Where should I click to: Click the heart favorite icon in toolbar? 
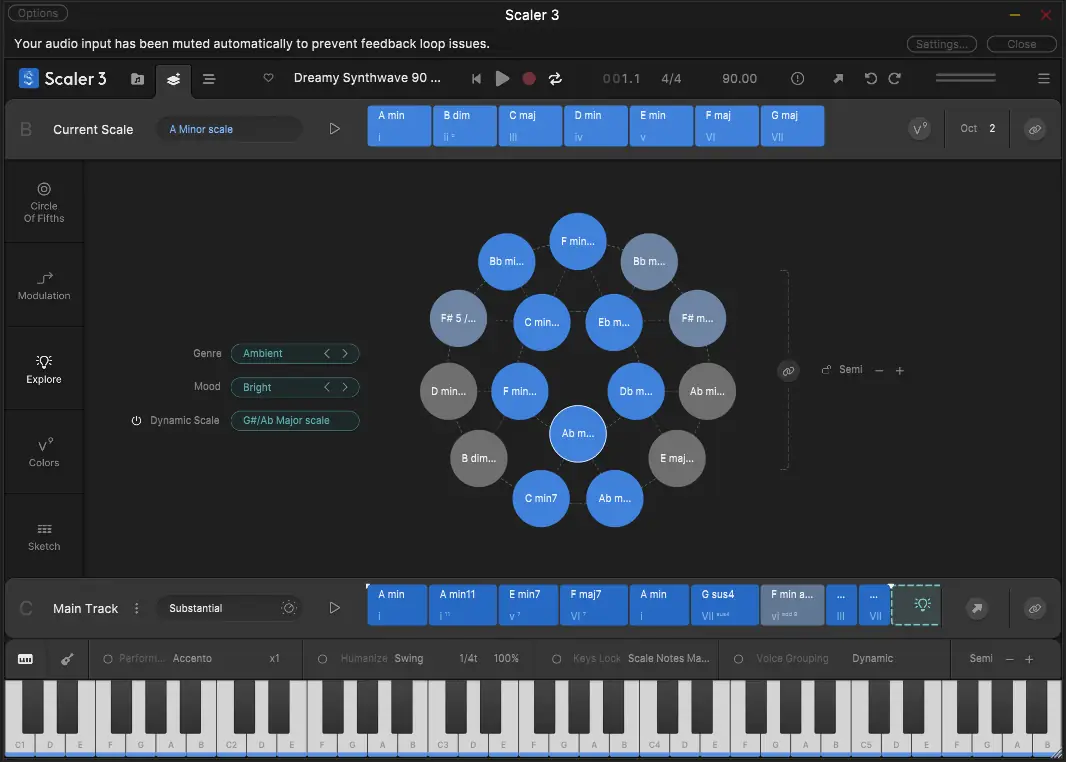tap(268, 78)
